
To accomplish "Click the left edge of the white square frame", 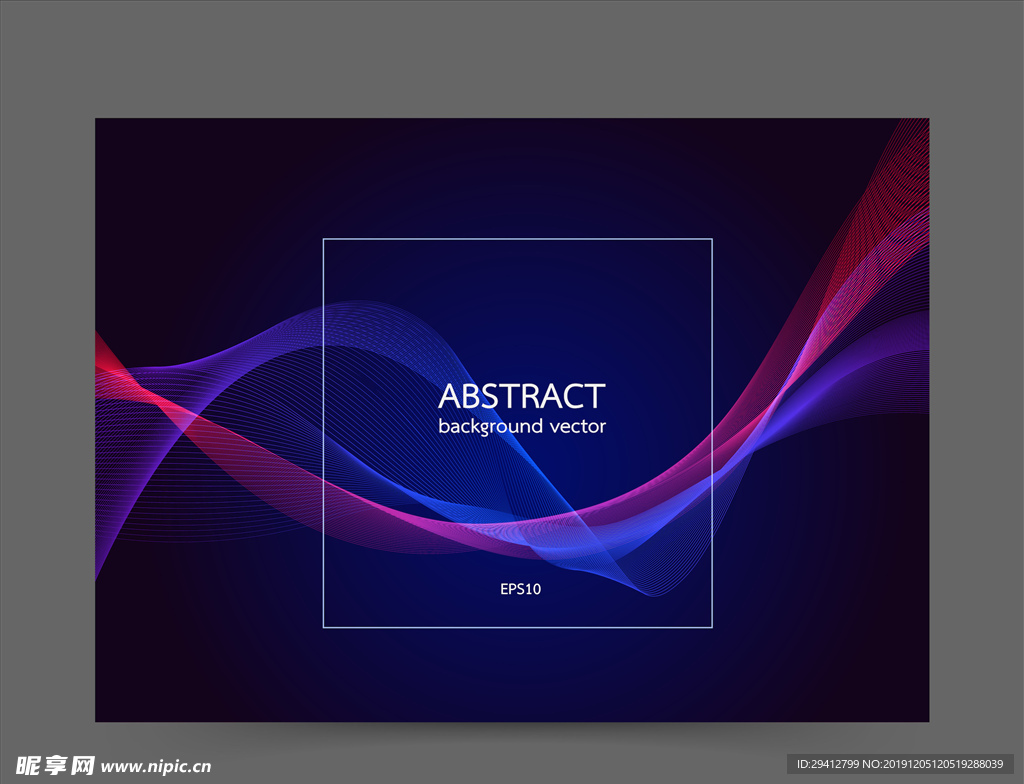I will tap(323, 430).
